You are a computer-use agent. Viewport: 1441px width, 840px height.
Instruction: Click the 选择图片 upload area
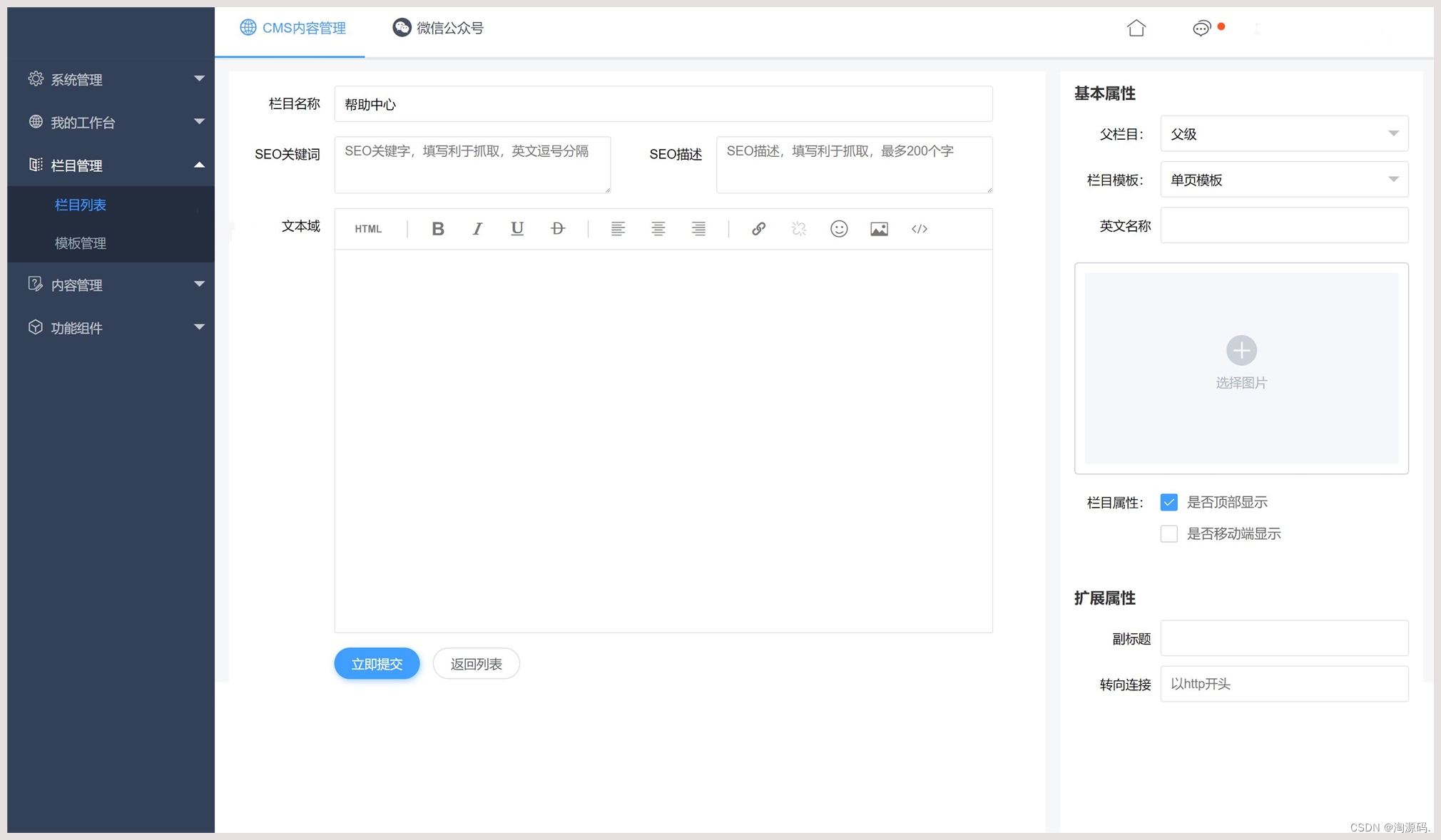[x=1241, y=364]
